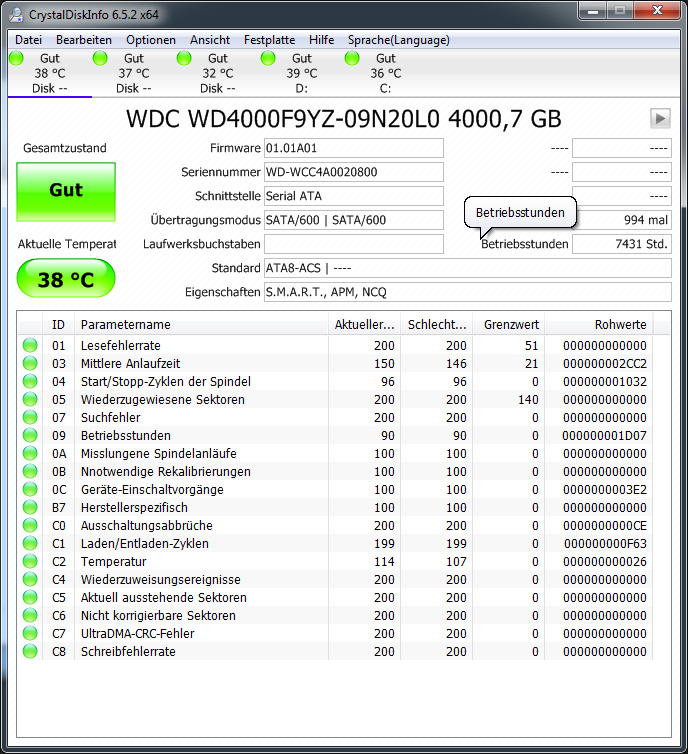Click the Rohwerte column header
This screenshot has height=754, width=688.
tap(599, 325)
